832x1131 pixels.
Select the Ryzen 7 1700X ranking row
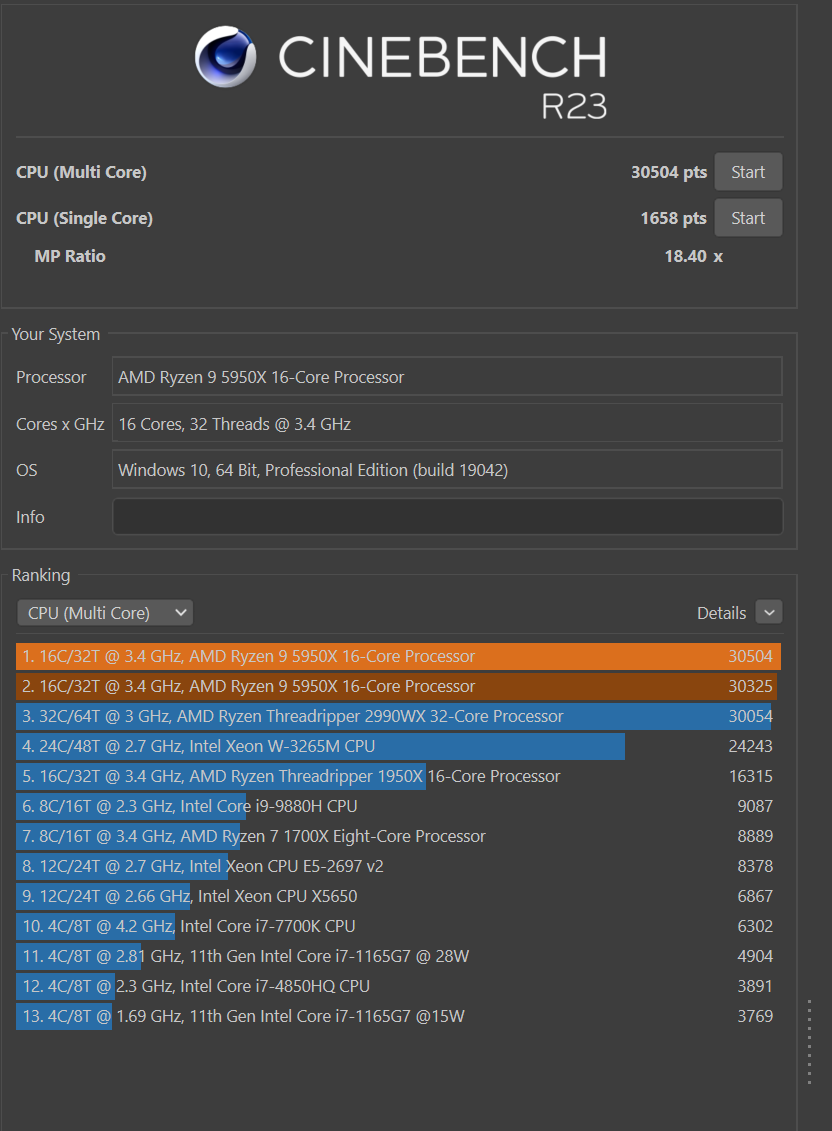(398, 836)
